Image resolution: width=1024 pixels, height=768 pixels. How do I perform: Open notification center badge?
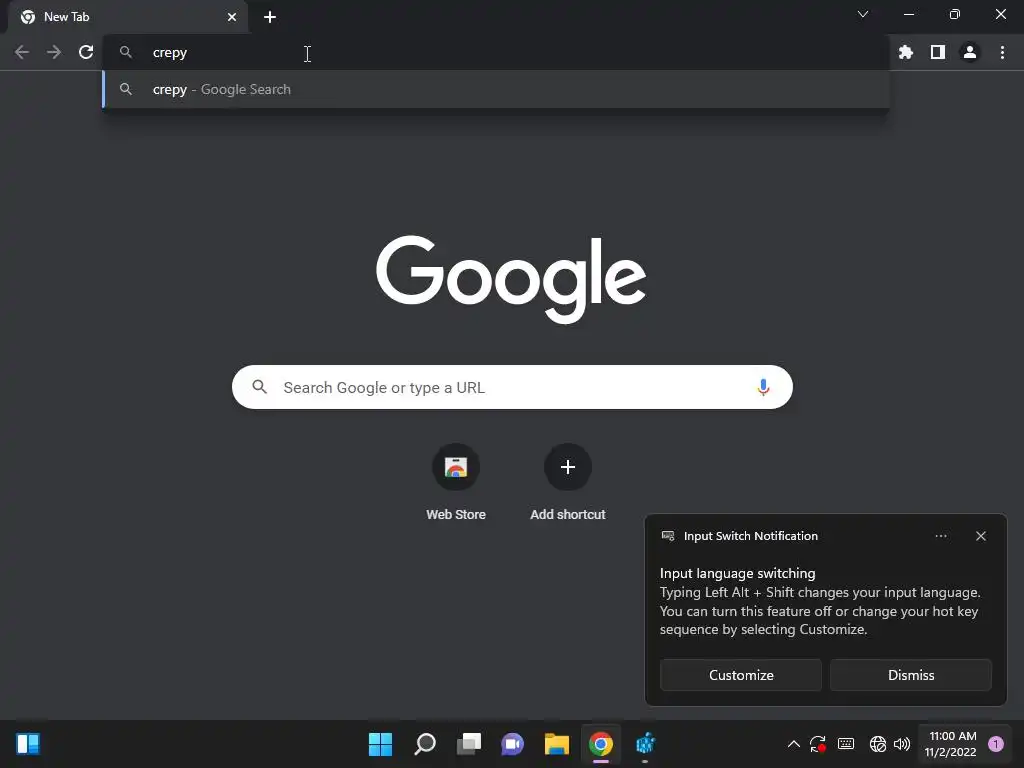coord(995,744)
